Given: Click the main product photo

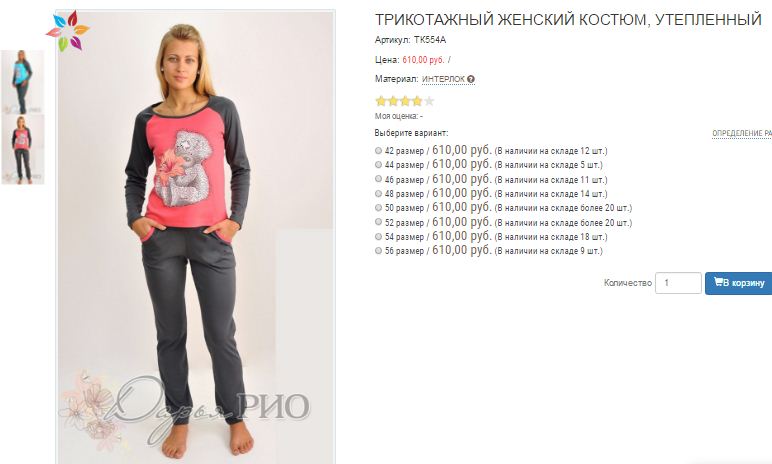Looking at the screenshot, I should (196, 236).
